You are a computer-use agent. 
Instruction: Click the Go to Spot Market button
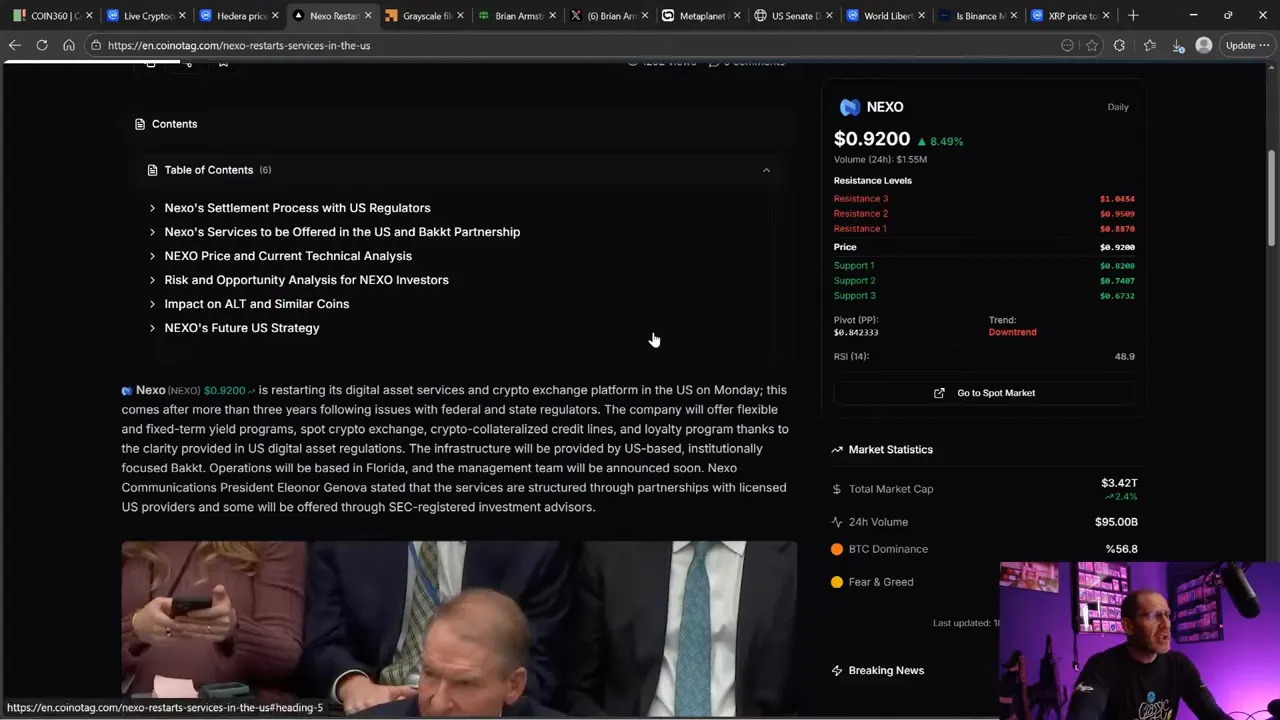(x=985, y=392)
